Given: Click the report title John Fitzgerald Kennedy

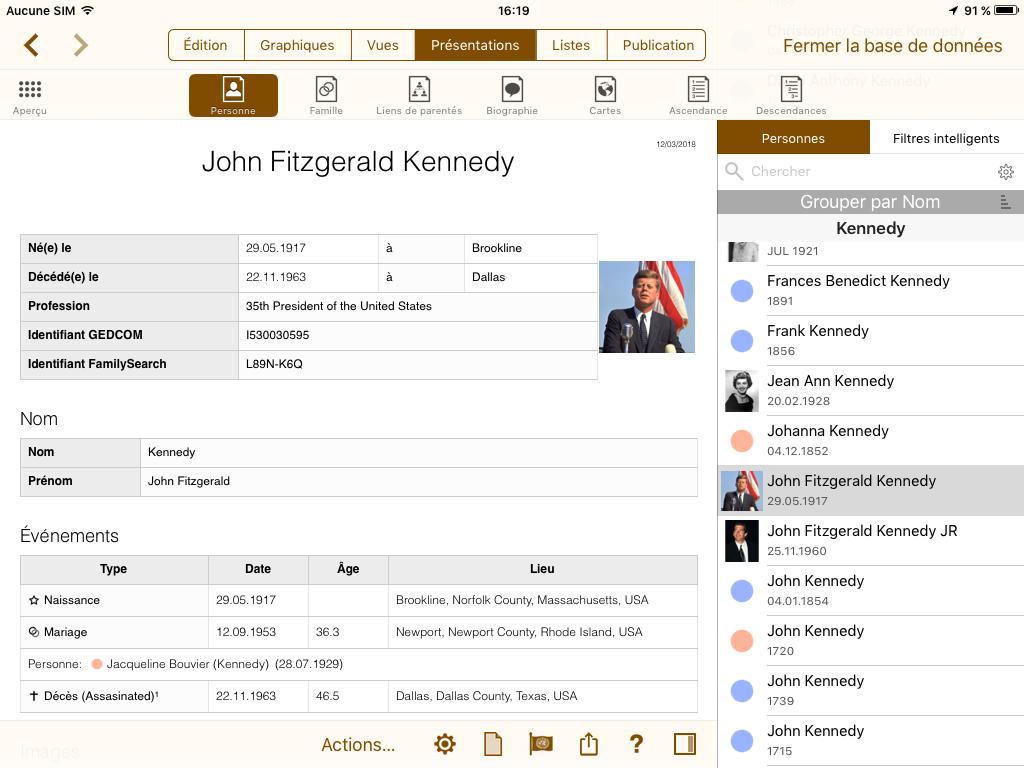Looking at the screenshot, I should pyautogui.click(x=358, y=162).
